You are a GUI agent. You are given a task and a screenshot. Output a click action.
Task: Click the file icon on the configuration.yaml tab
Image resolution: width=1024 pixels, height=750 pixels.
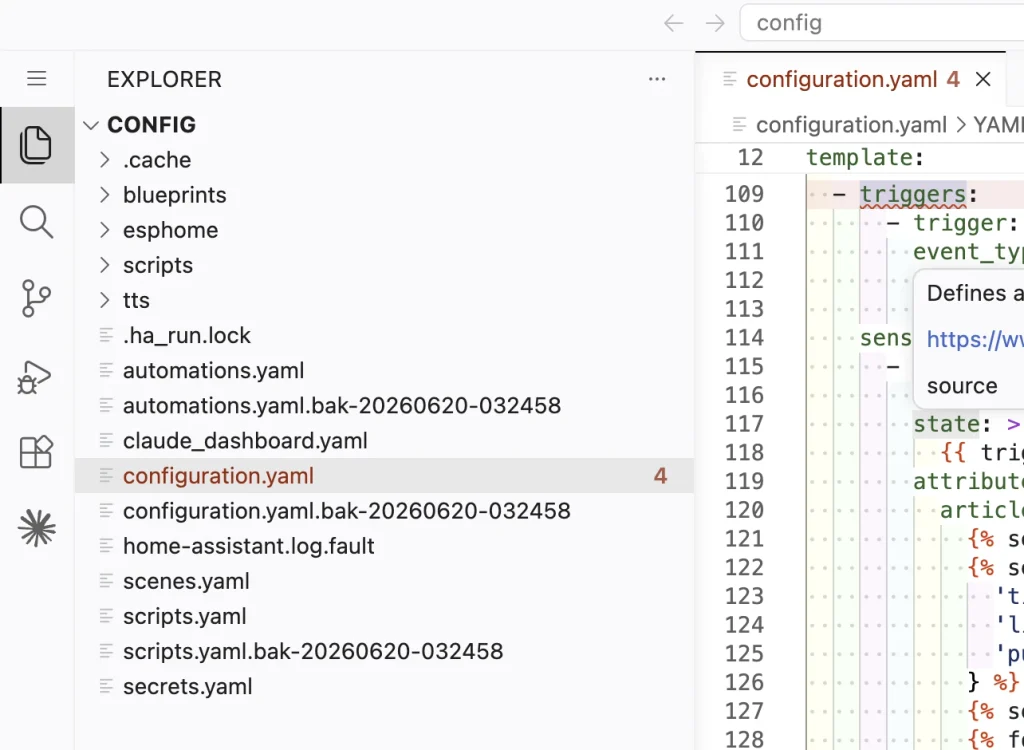(730, 79)
